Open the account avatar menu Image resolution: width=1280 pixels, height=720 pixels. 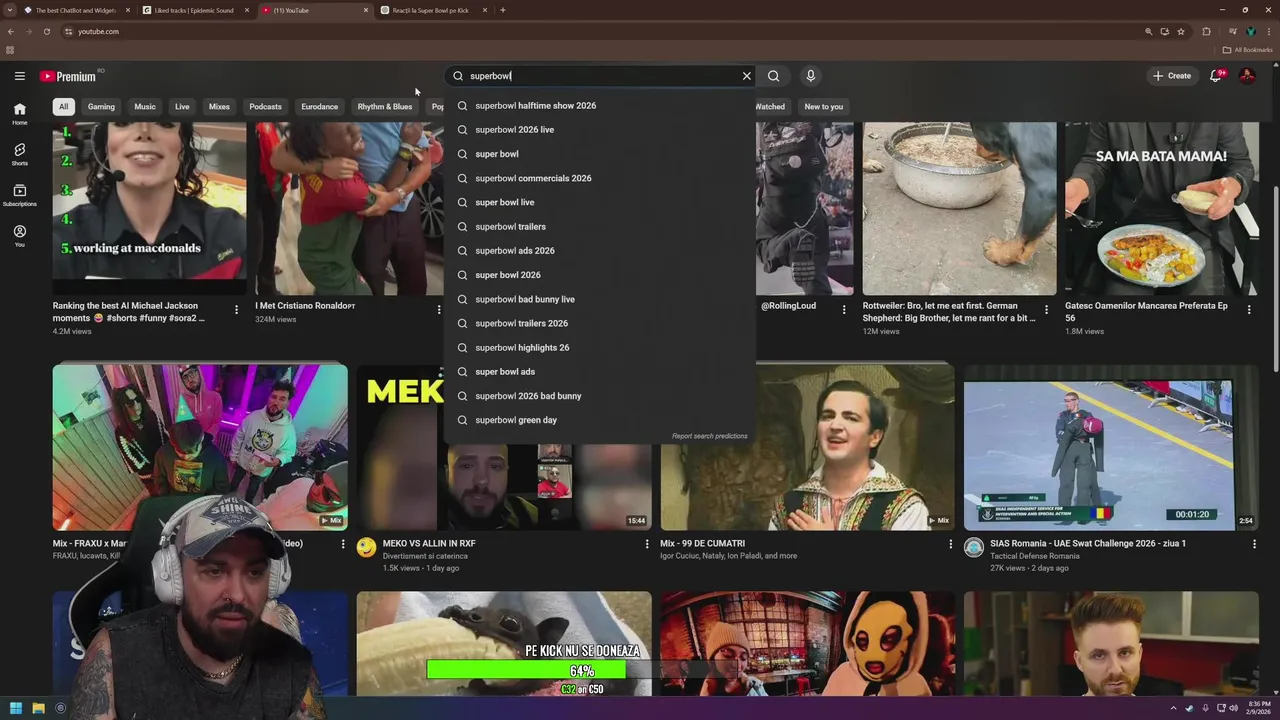(1247, 76)
